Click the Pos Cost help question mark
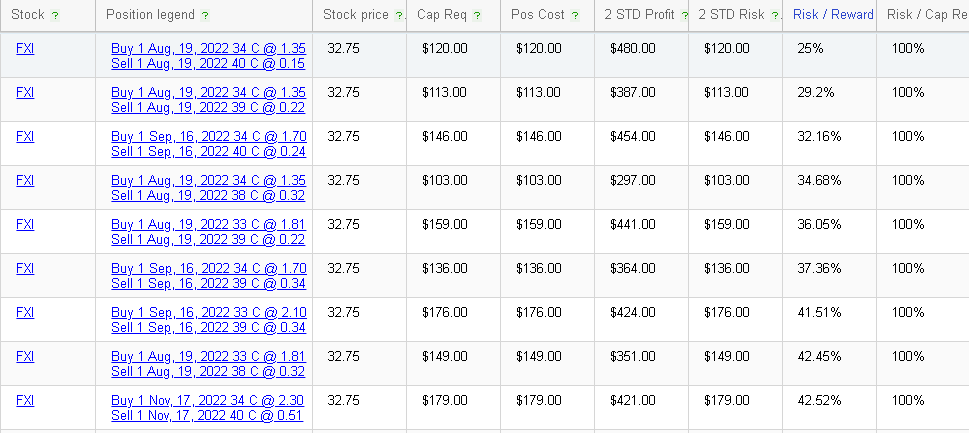 point(575,16)
